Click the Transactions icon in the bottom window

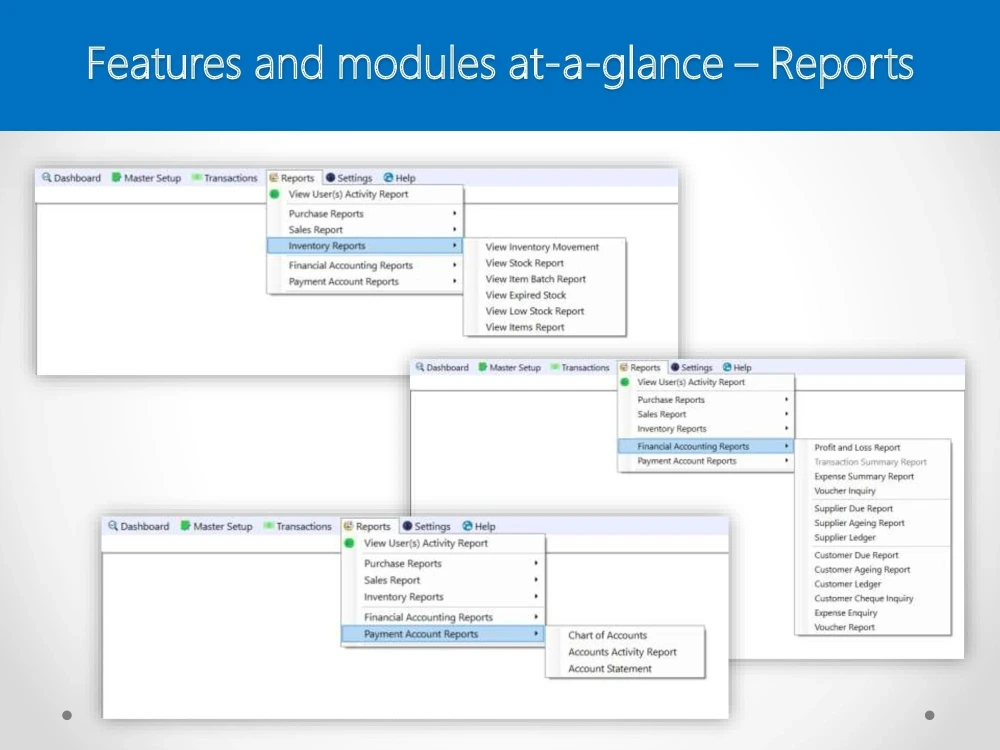(x=268, y=526)
